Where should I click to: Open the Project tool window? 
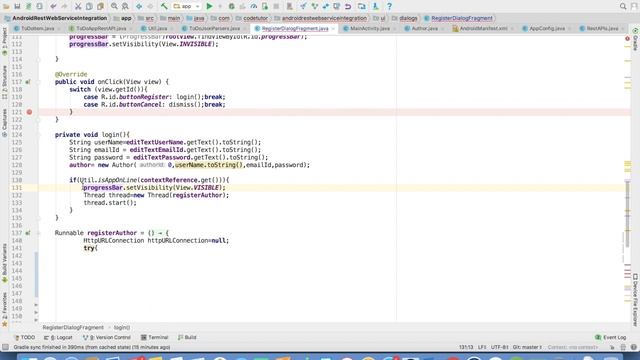(4, 41)
